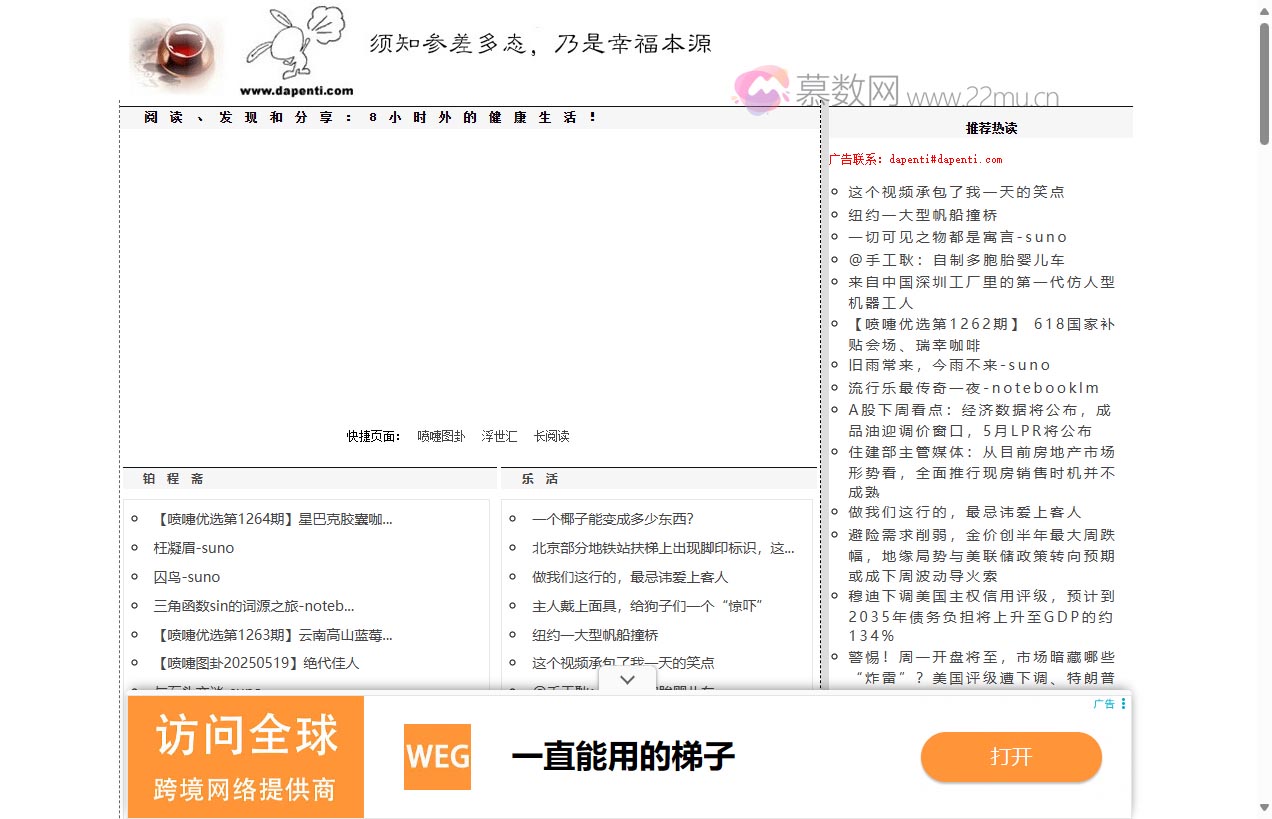Open the 浮世汇 quick page
1272x819 pixels.
(500, 435)
